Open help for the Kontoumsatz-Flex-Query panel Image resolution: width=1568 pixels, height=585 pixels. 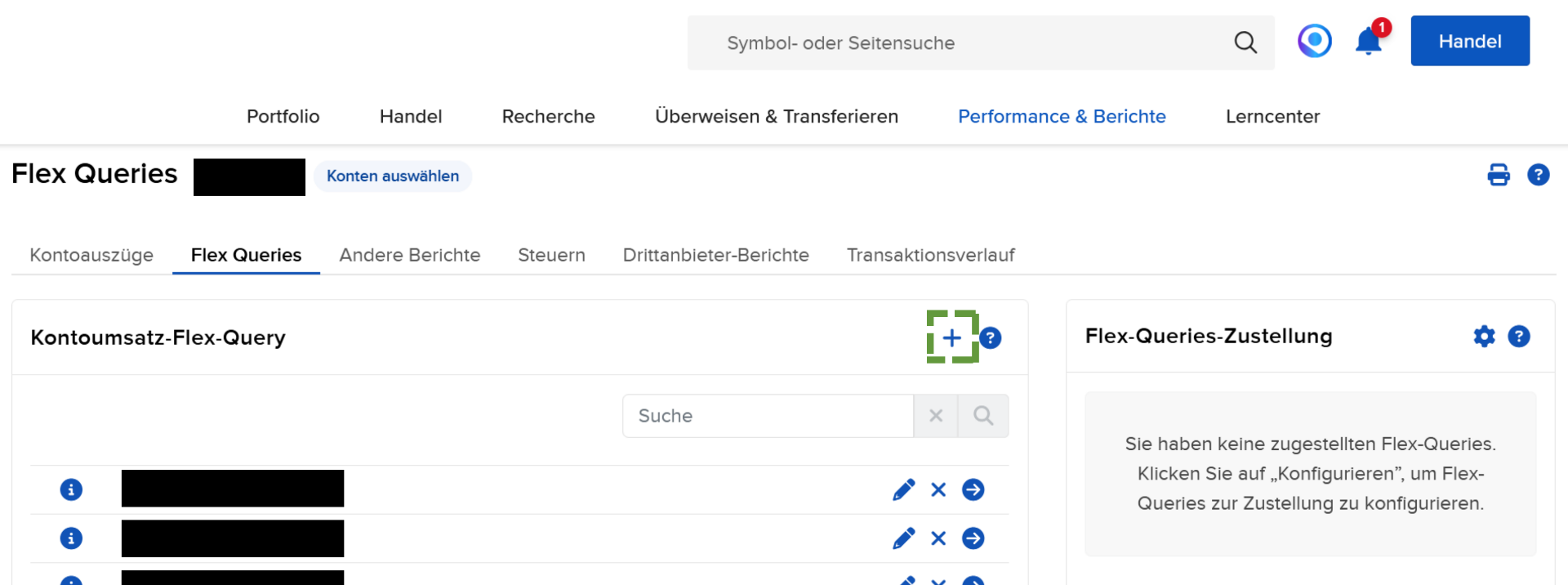point(991,337)
